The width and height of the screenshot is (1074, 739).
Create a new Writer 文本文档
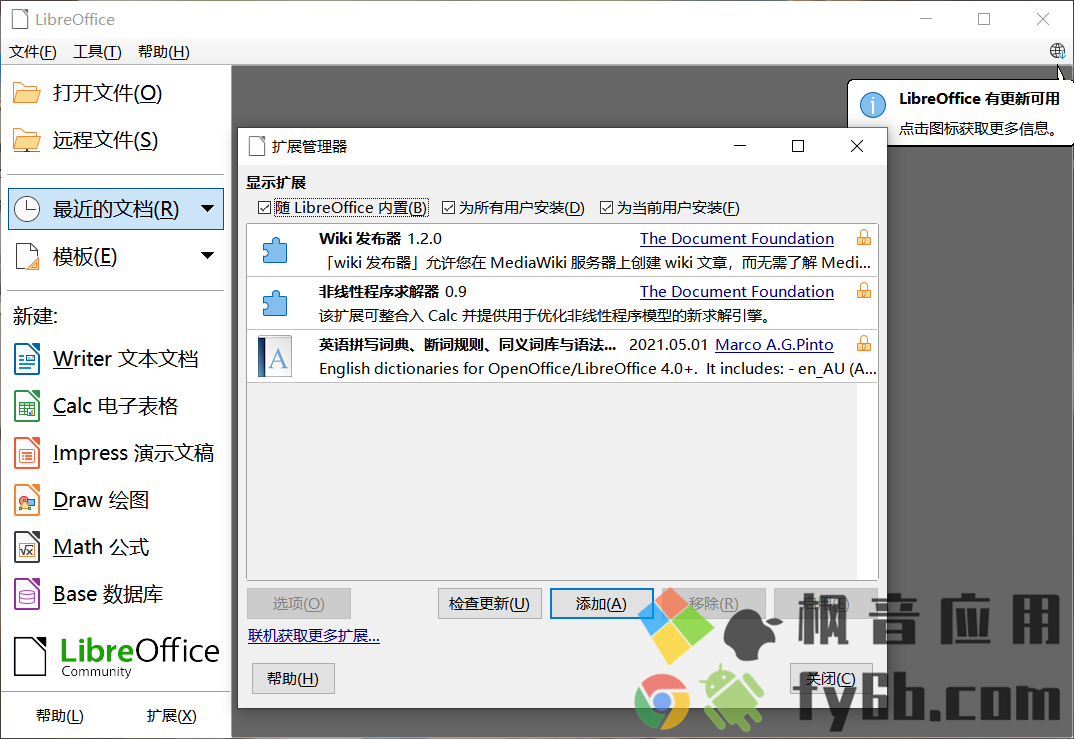coord(126,359)
